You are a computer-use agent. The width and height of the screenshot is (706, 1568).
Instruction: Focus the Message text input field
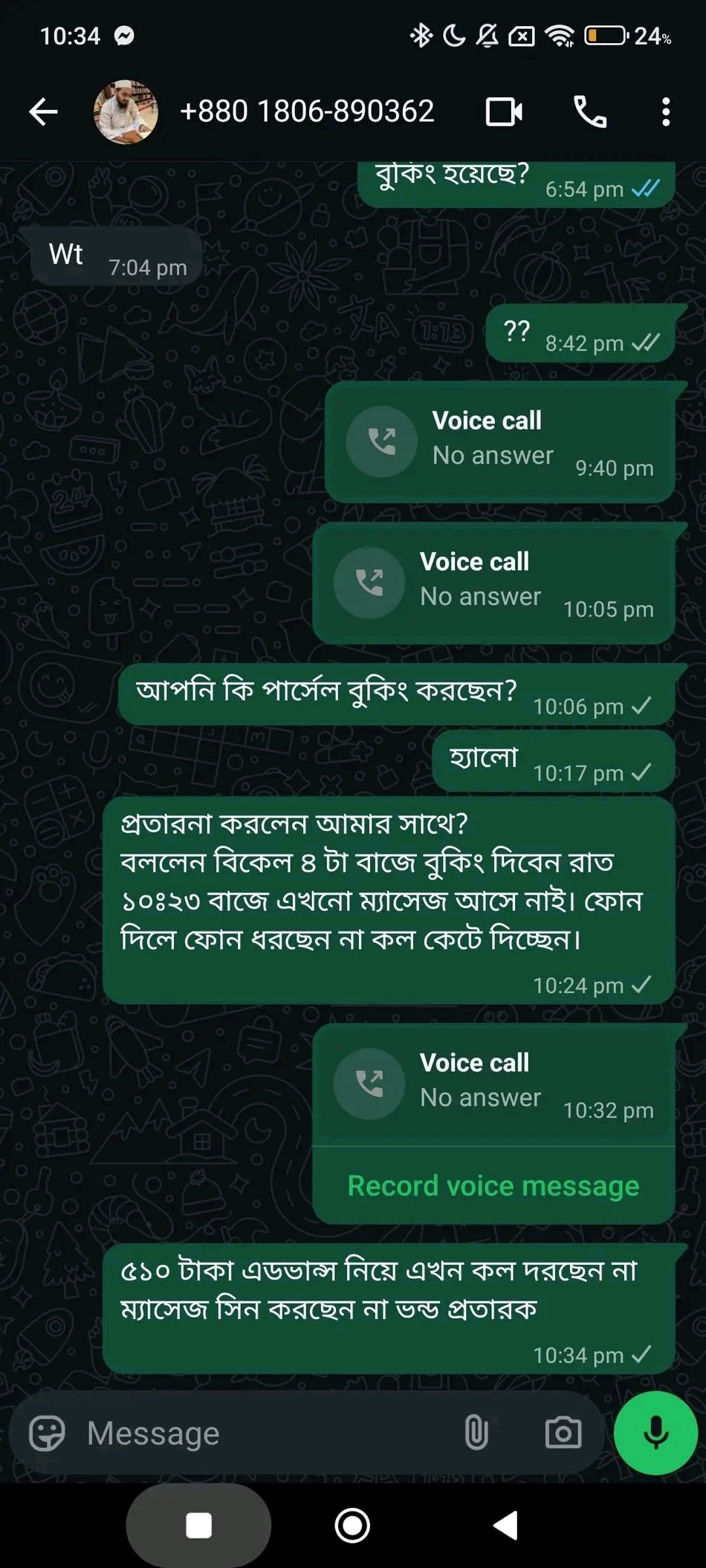click(x=264, y=1433)
